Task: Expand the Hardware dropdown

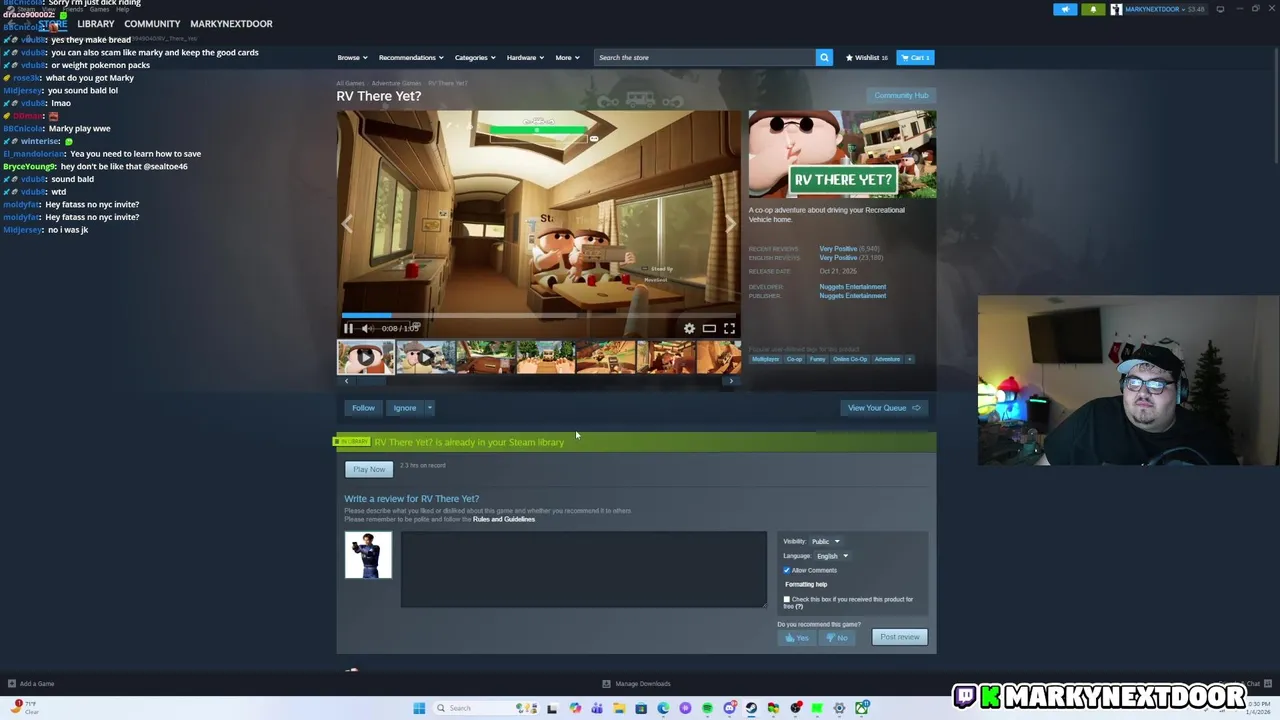Action: tap(525, 57)
